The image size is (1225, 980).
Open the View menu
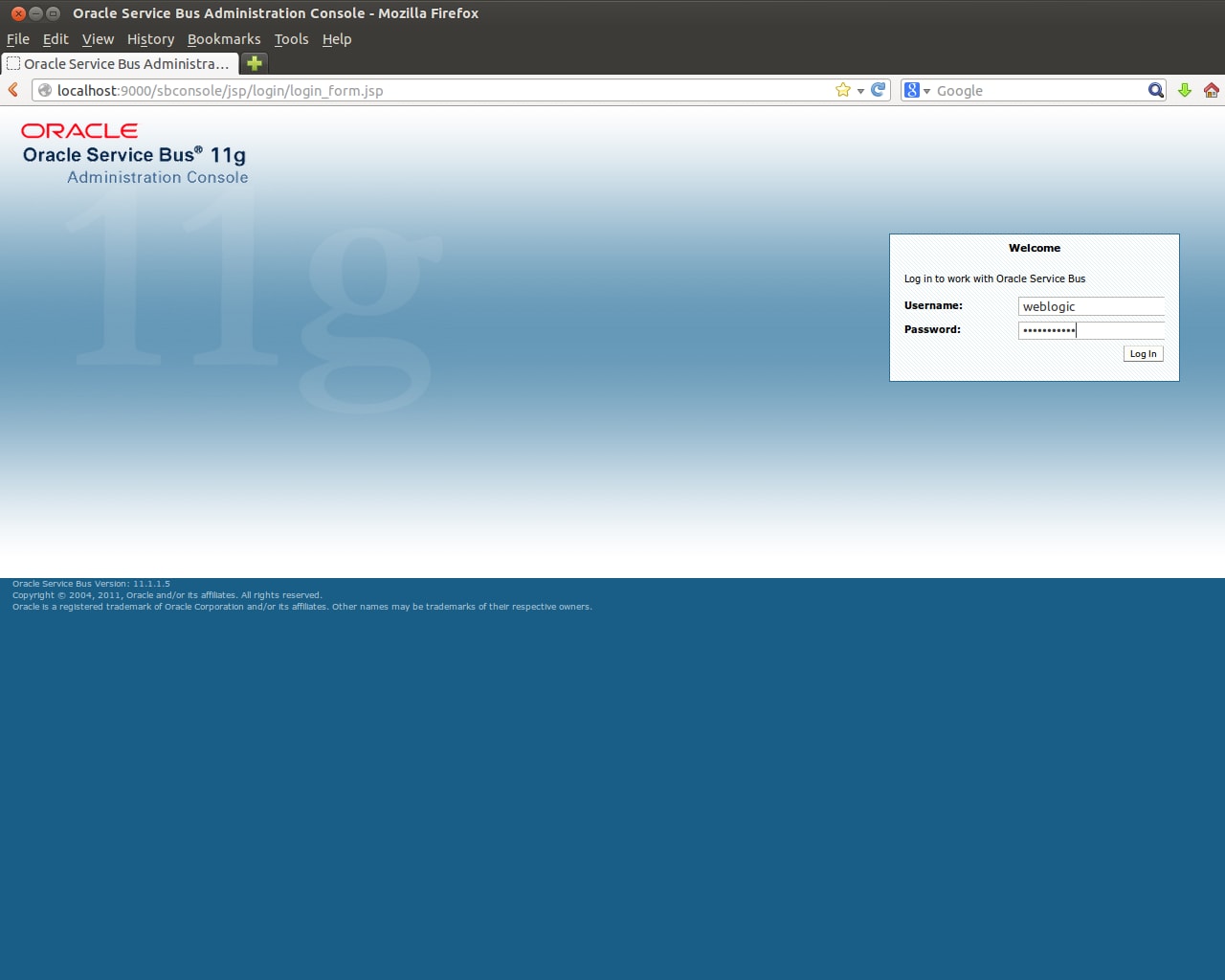[x=98, y=39]
